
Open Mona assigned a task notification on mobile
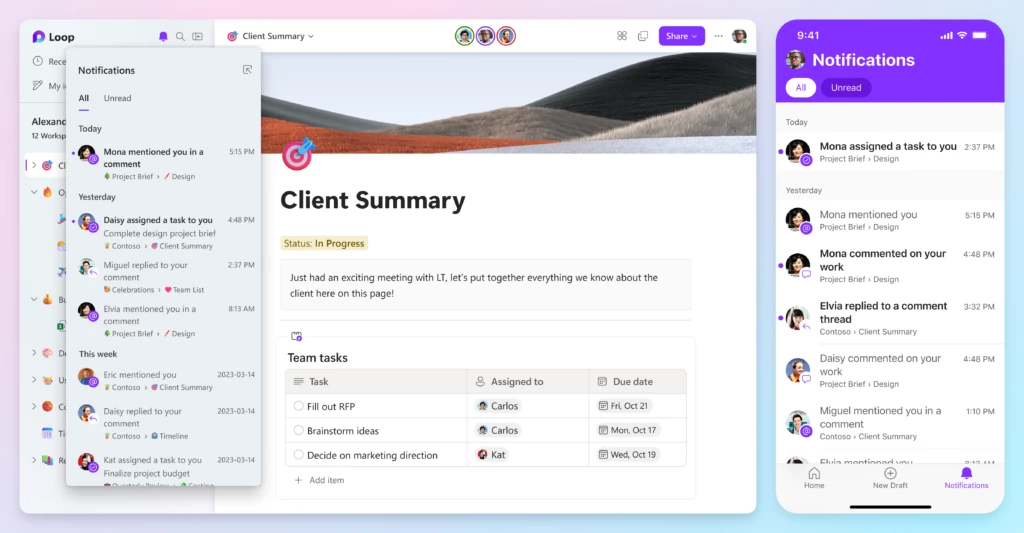(x=890, y=152)
